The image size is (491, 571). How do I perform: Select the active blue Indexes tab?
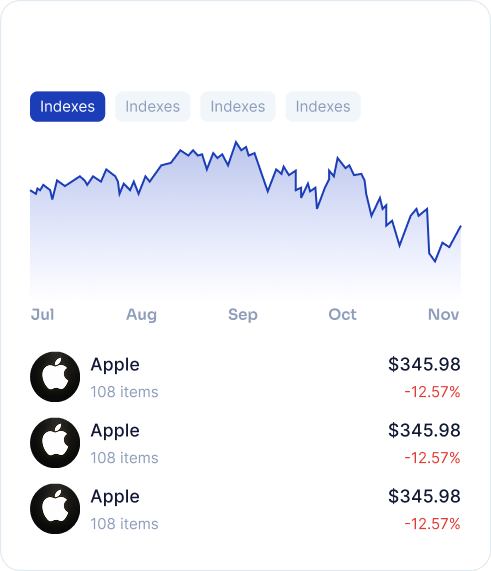(x=67, y=106)
